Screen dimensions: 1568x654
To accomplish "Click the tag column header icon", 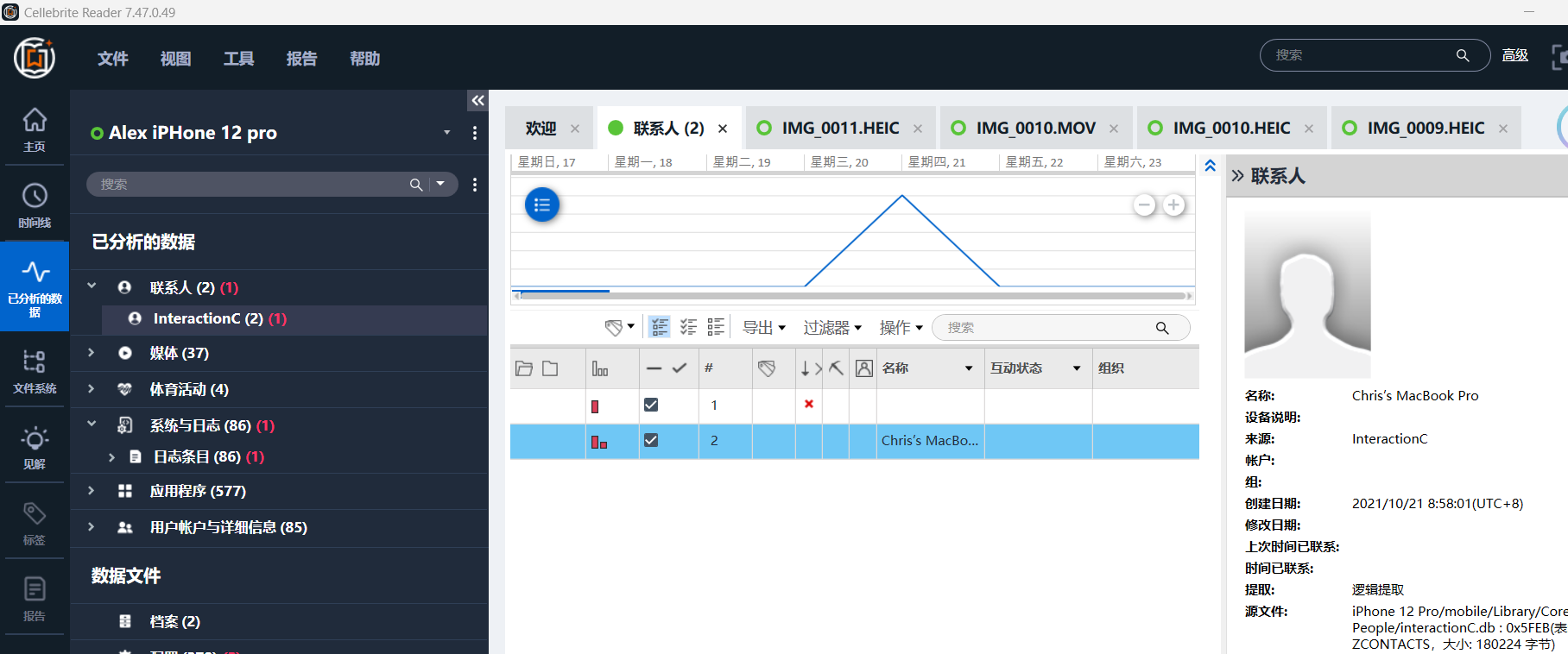I will point(767,368).
